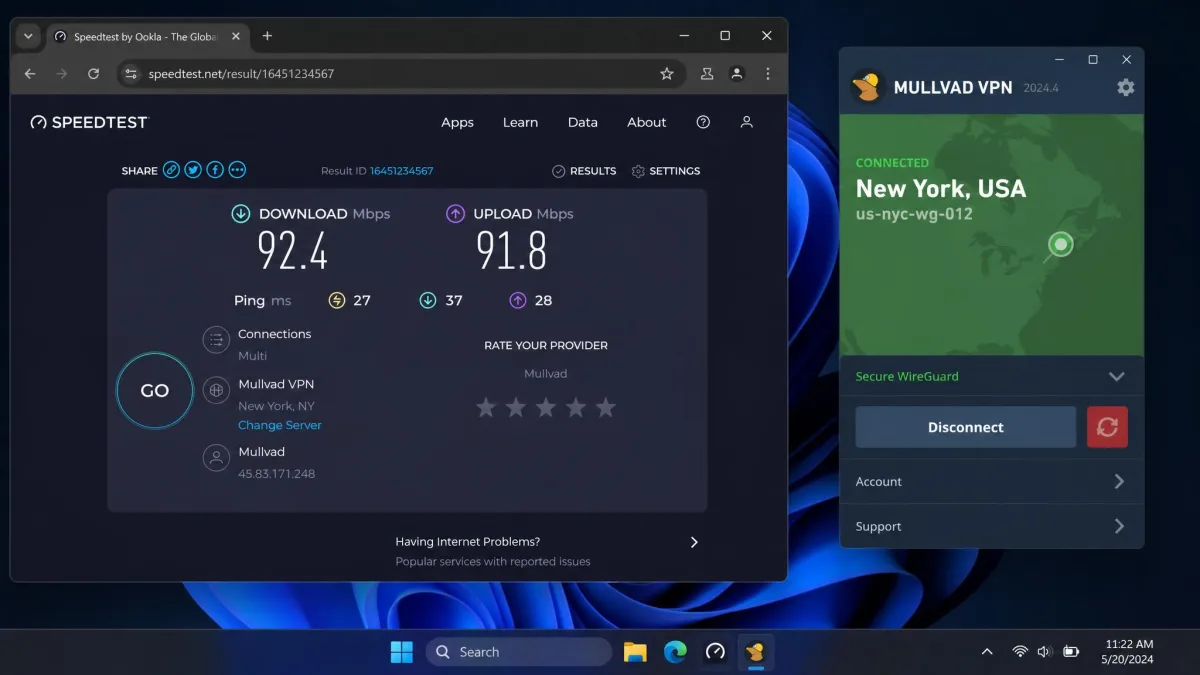Share result on Twitter
Viewport: 1200px width, 675px height.
point(193,170)
